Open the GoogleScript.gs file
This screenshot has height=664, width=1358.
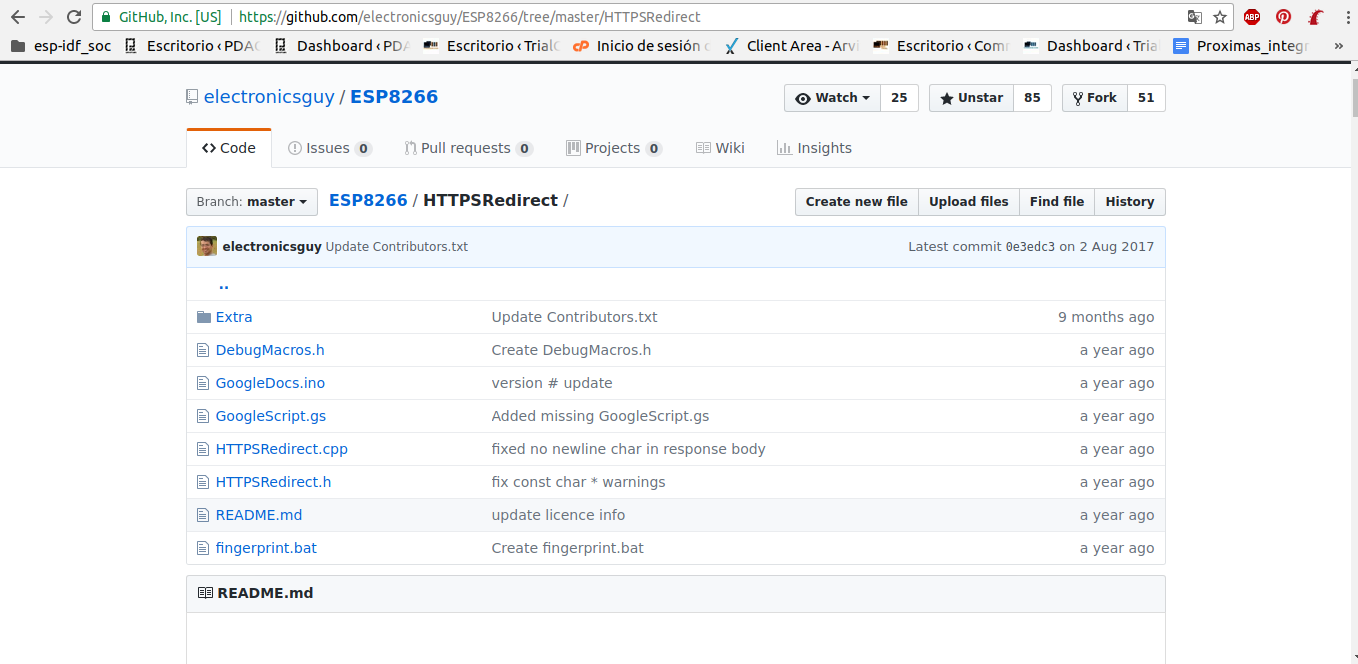[x=271, y=416]
